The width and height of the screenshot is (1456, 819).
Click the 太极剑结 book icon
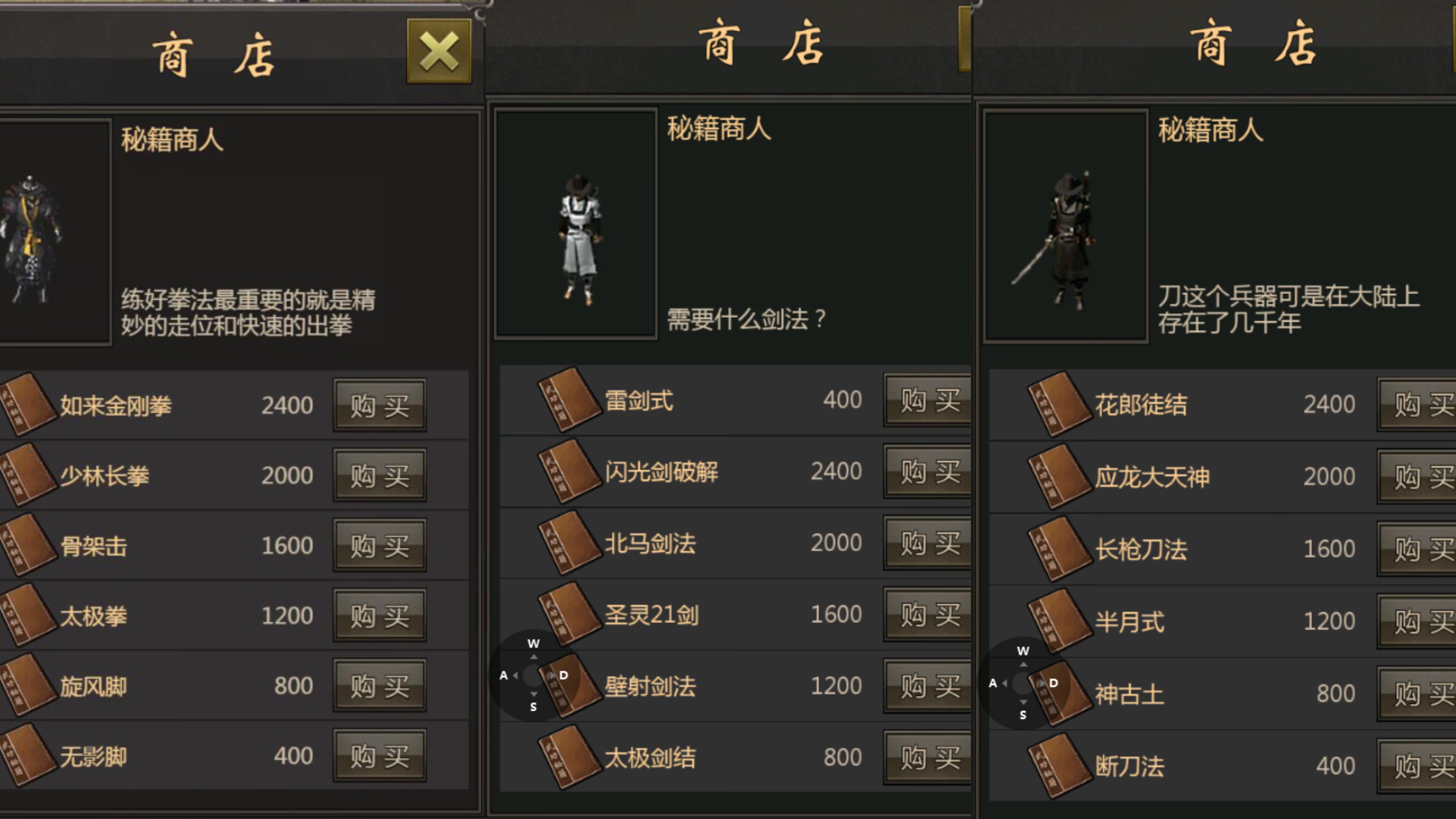click(x=569, y=757)
